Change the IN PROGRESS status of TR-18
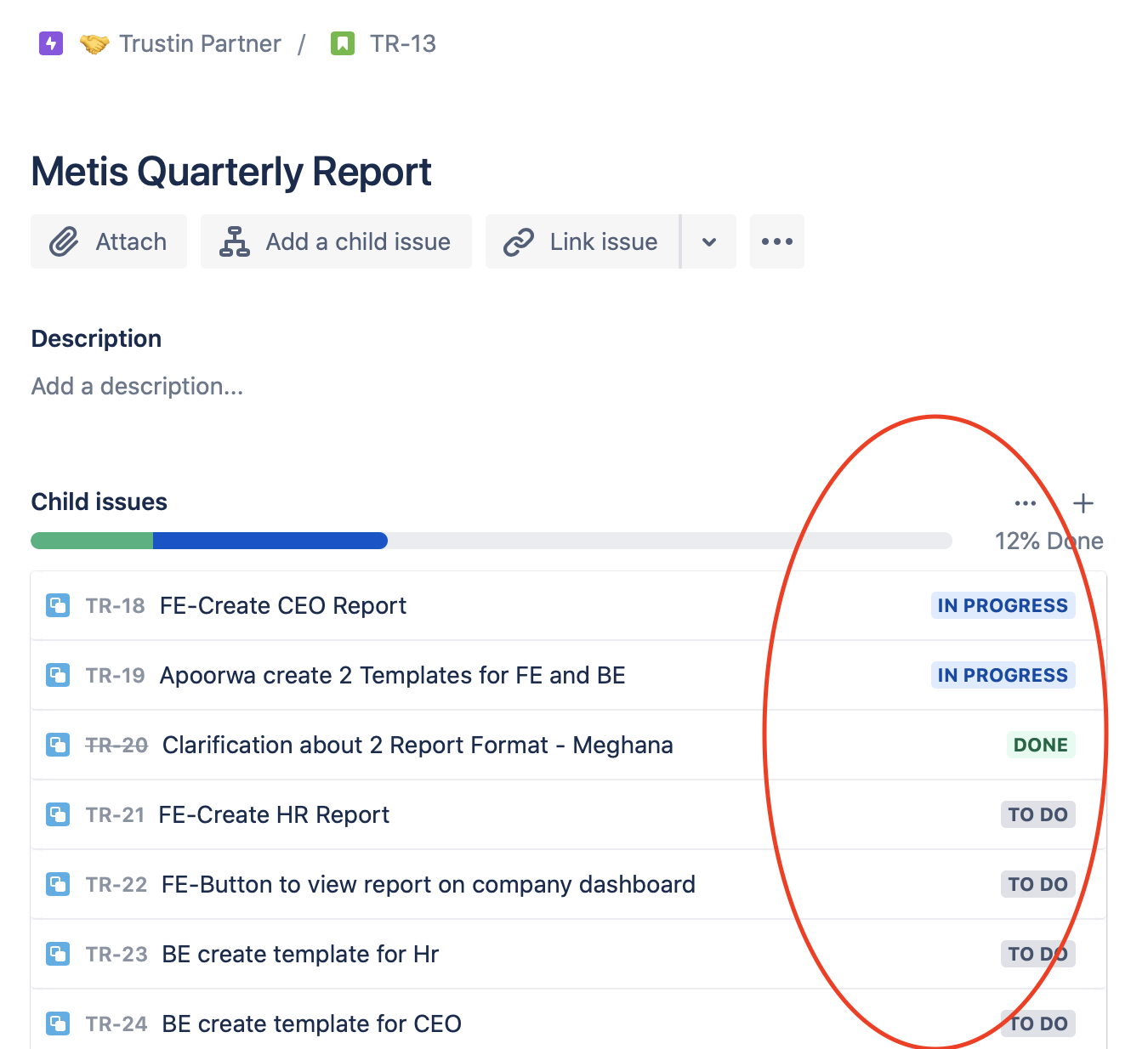Screen dimensions: 1148x1049 [x=1003, y=605]
